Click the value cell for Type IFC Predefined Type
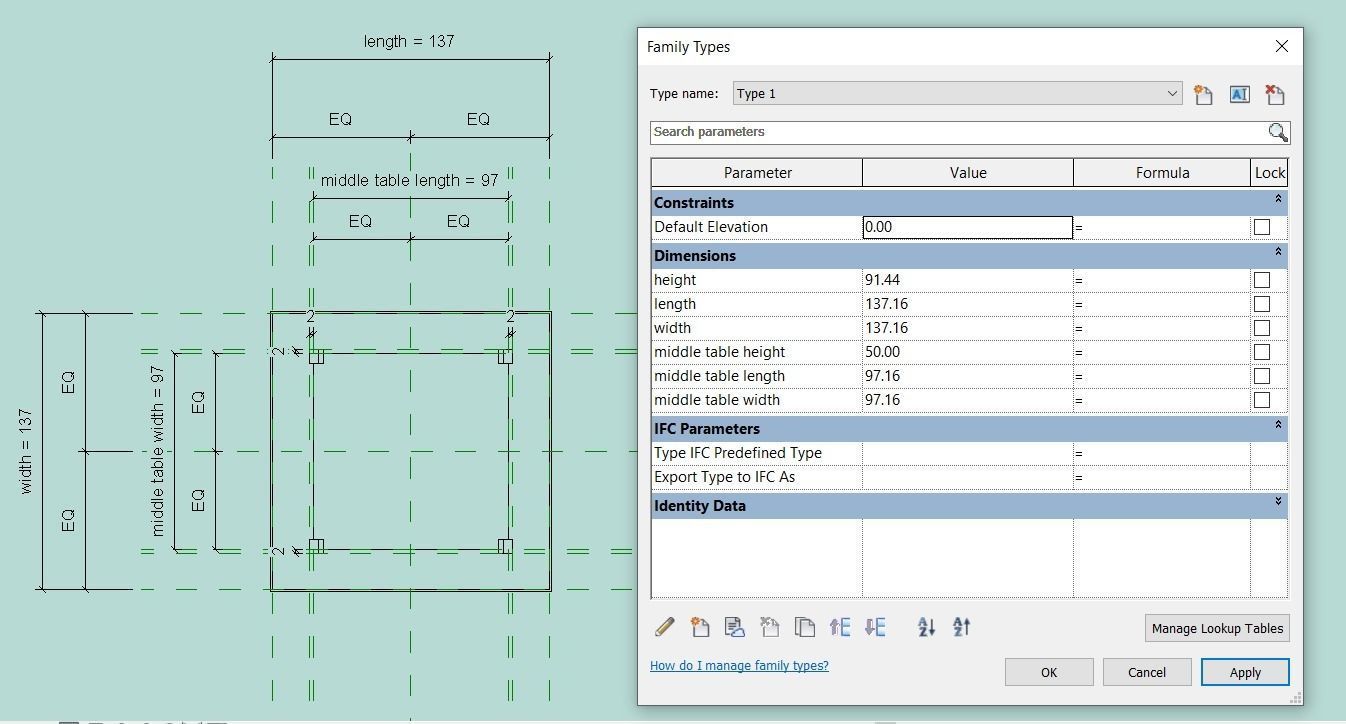Screen dimensions: 1346x724 point(968,453)
